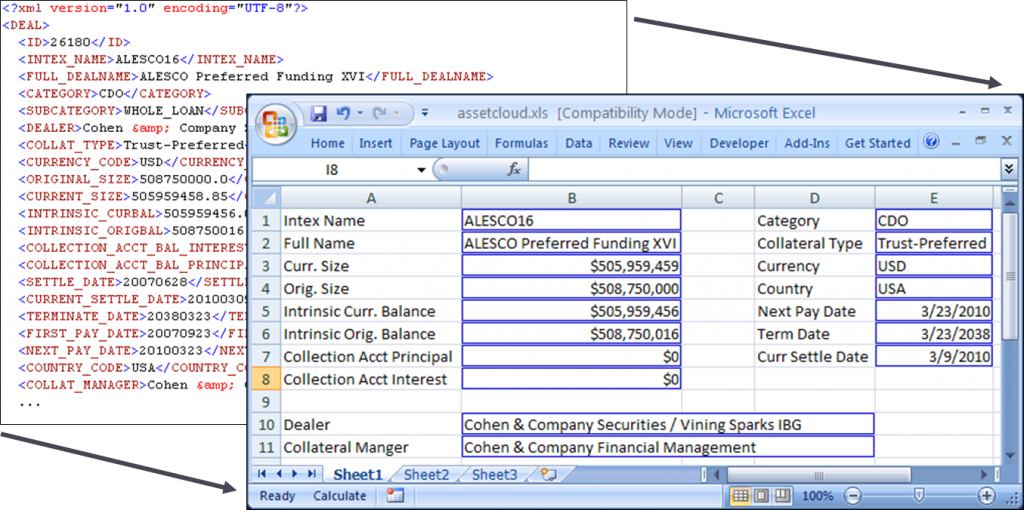Viewport: 1024px width, 510px height.
Task: Switch to Page Break Preview button
Action: click(x=782, y=496)
